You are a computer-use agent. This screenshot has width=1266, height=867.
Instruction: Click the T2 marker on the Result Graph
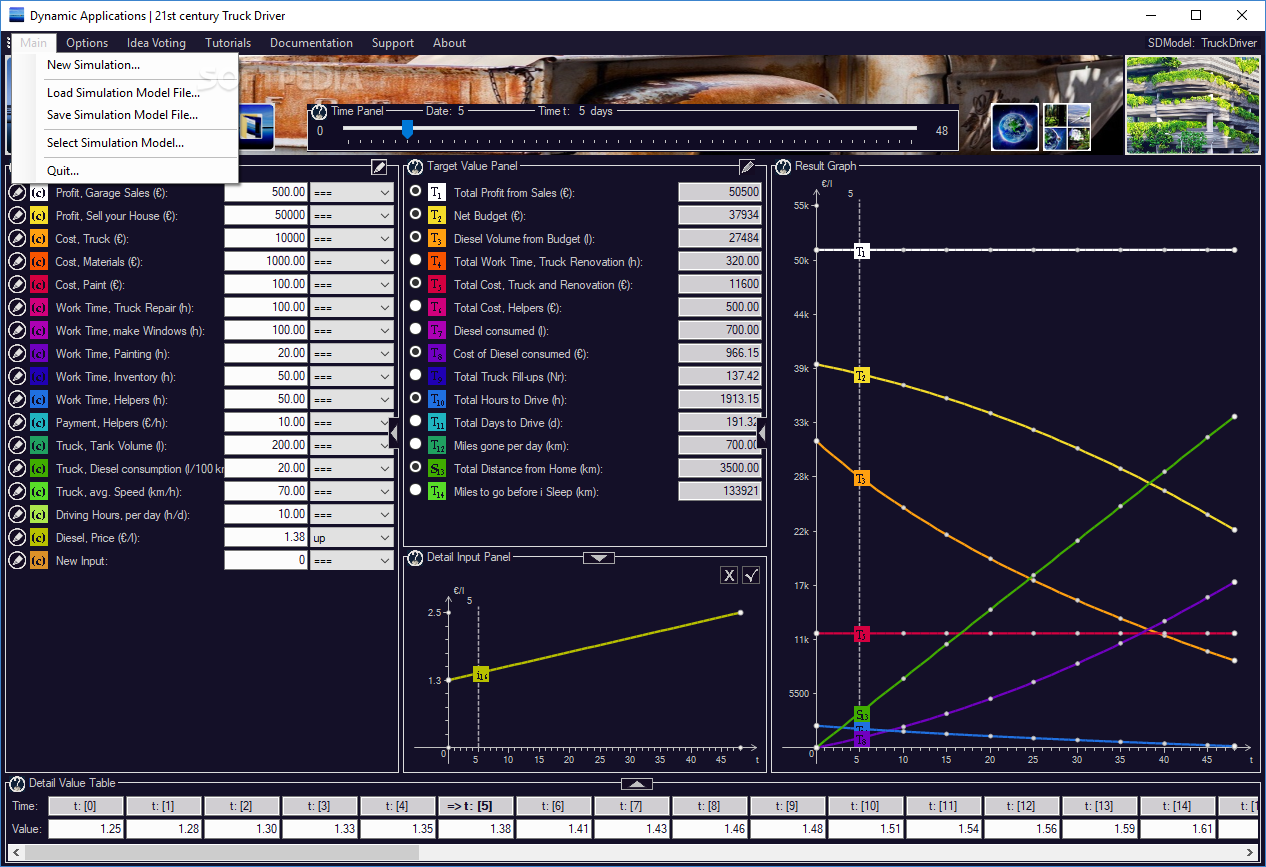click(861, 375)
